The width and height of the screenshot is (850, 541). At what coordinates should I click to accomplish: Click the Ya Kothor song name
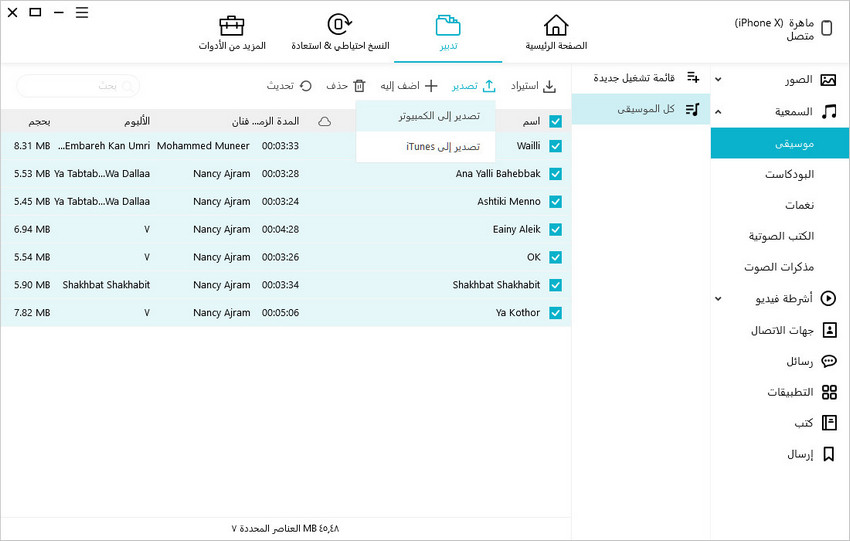pos(518,313)
